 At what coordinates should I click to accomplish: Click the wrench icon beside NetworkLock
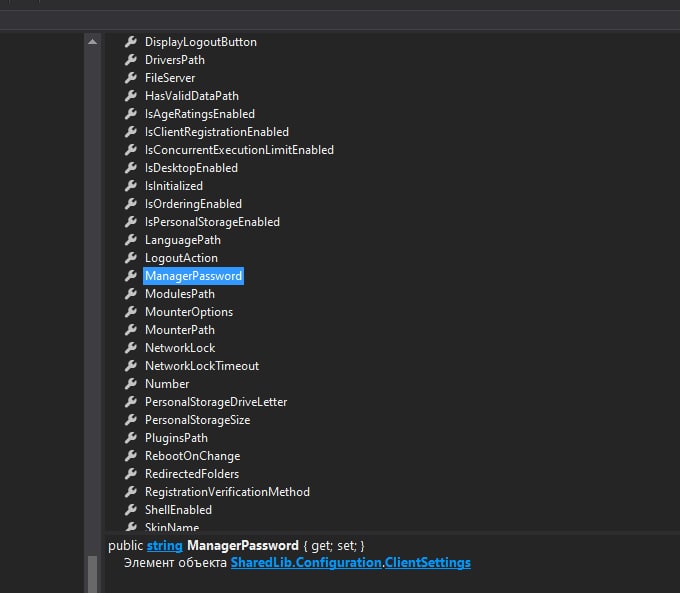tap(131, 348)
